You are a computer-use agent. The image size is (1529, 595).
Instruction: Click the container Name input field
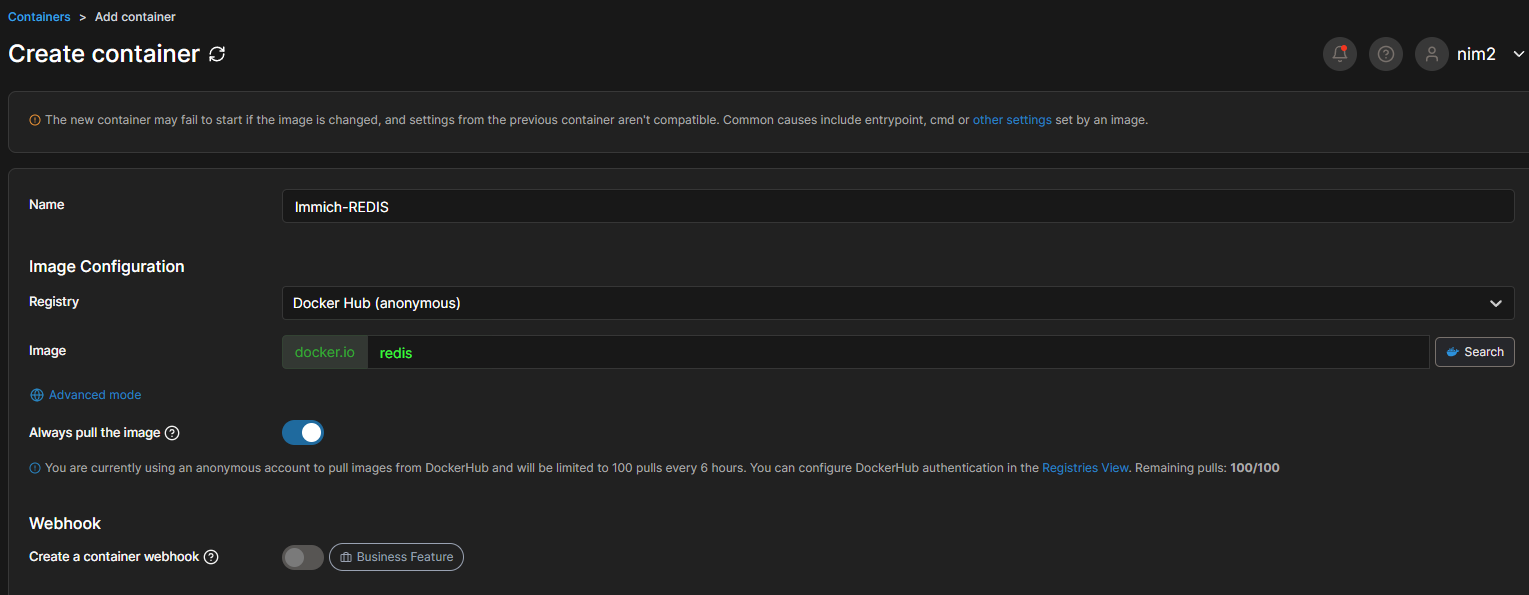pyautogui.click(x=897, y=207)
